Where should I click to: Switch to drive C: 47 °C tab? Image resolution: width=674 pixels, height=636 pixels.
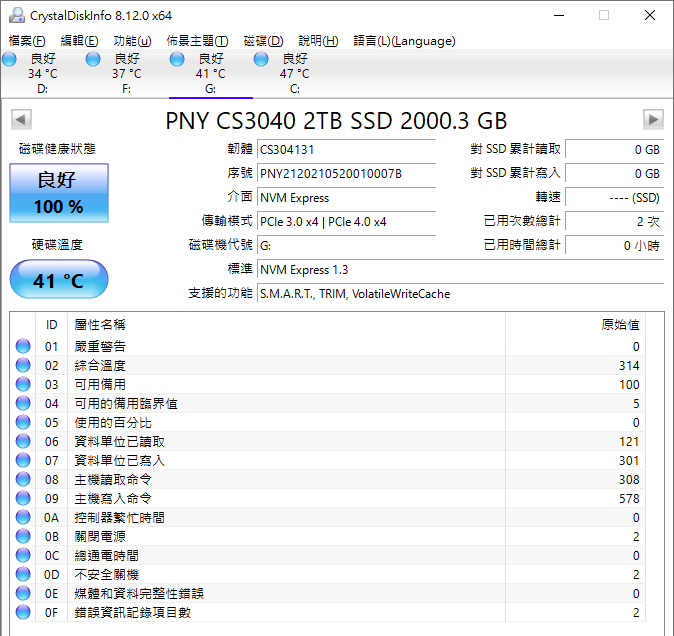294,73
